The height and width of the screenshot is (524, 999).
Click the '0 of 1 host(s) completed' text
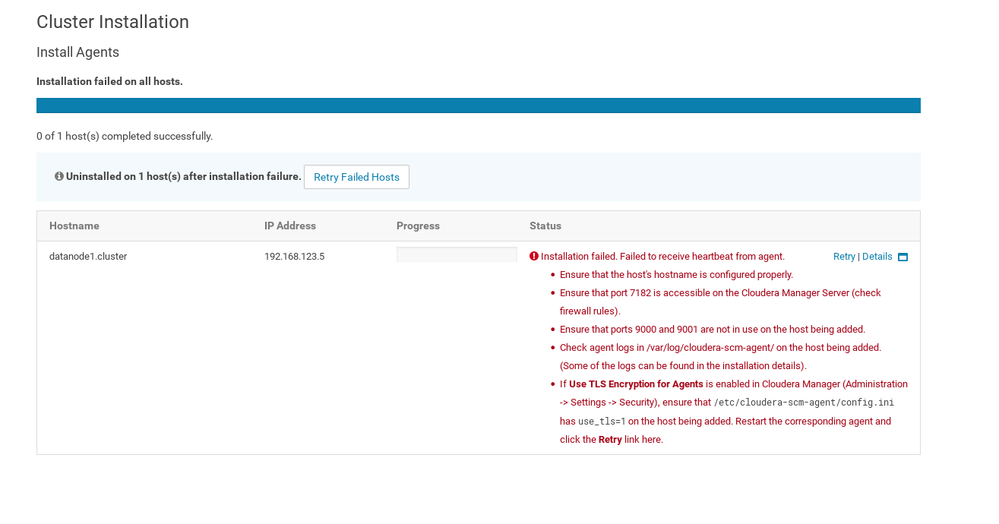click(x=125, y=136)
